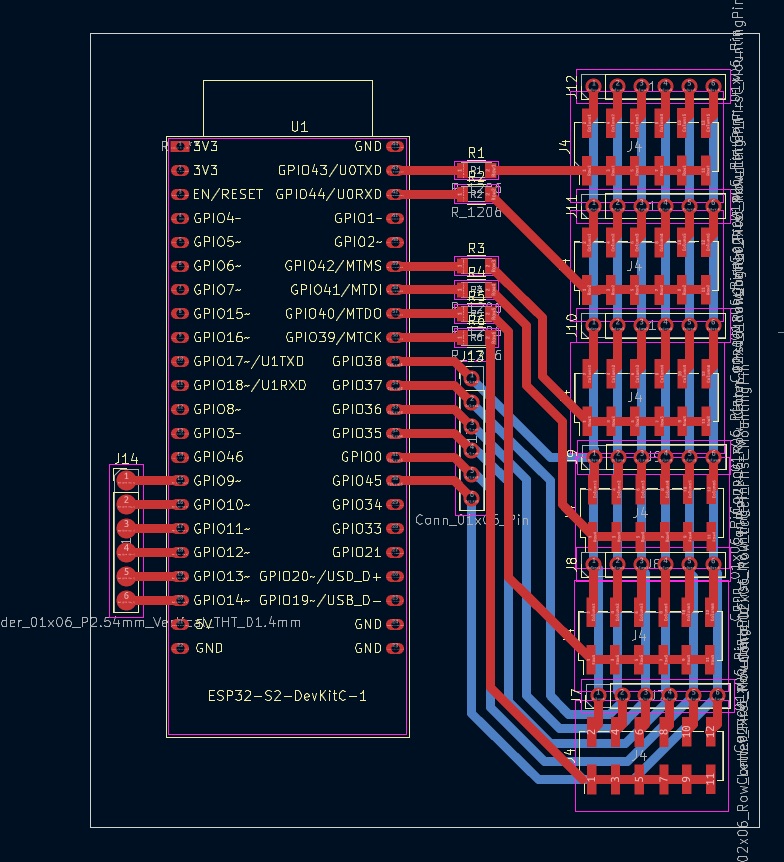Select the GPIO45 pin label
Image resolution: width=784 pixels, height=862 pixels.
(357, 481)
